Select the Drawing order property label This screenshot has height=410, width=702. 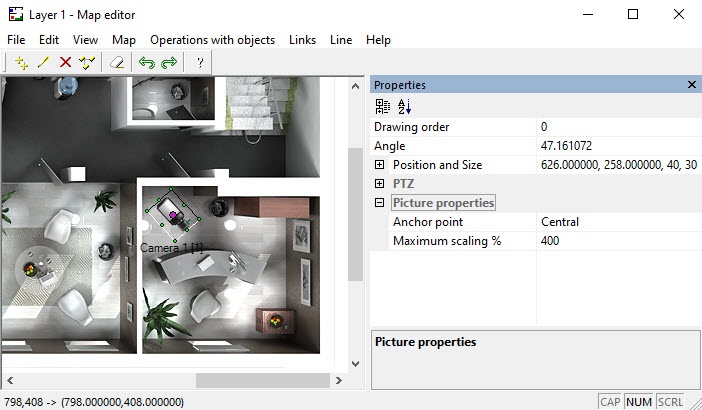pos(411,127)
